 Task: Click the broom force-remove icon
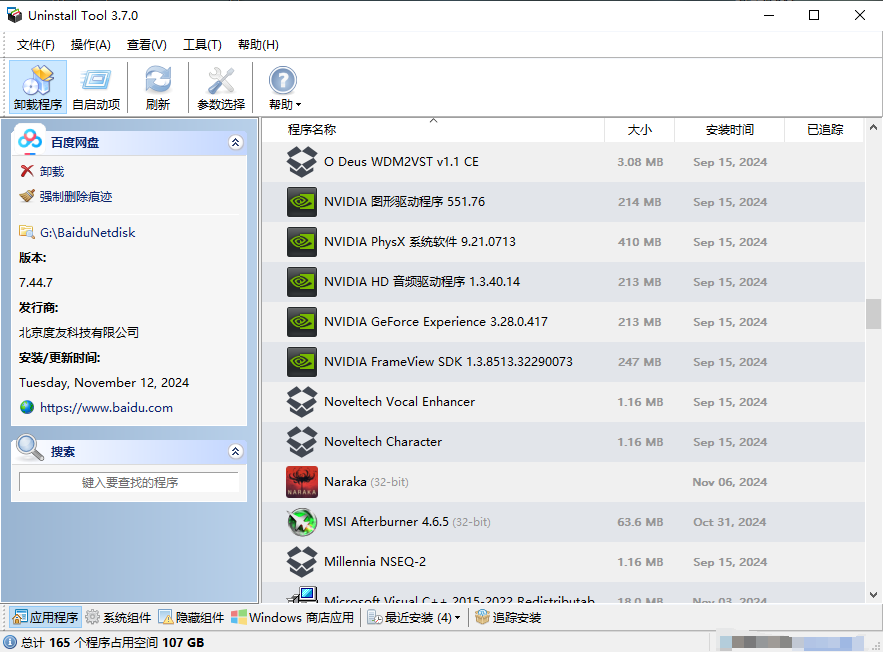(x=26, y=196)
